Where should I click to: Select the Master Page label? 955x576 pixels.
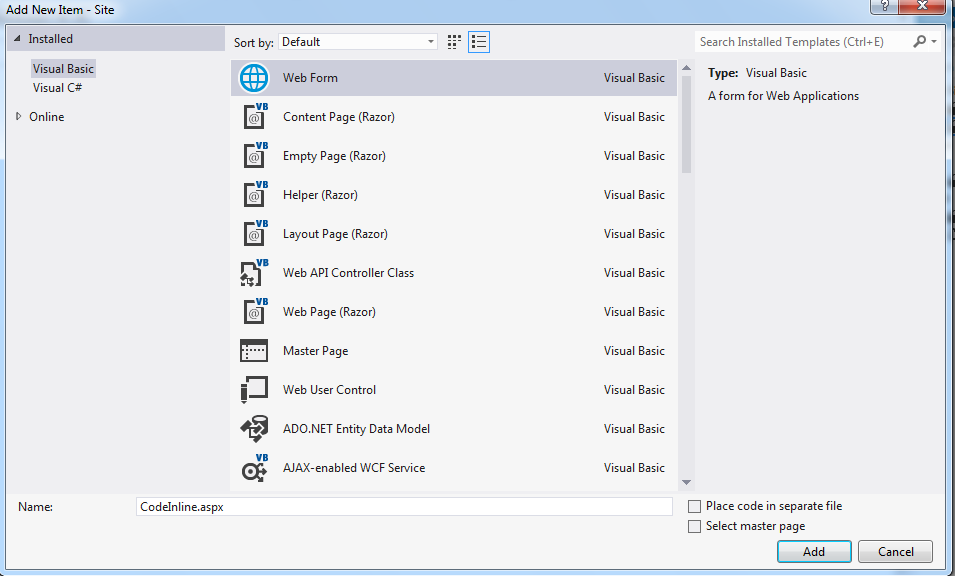click(x=315, y=351)
